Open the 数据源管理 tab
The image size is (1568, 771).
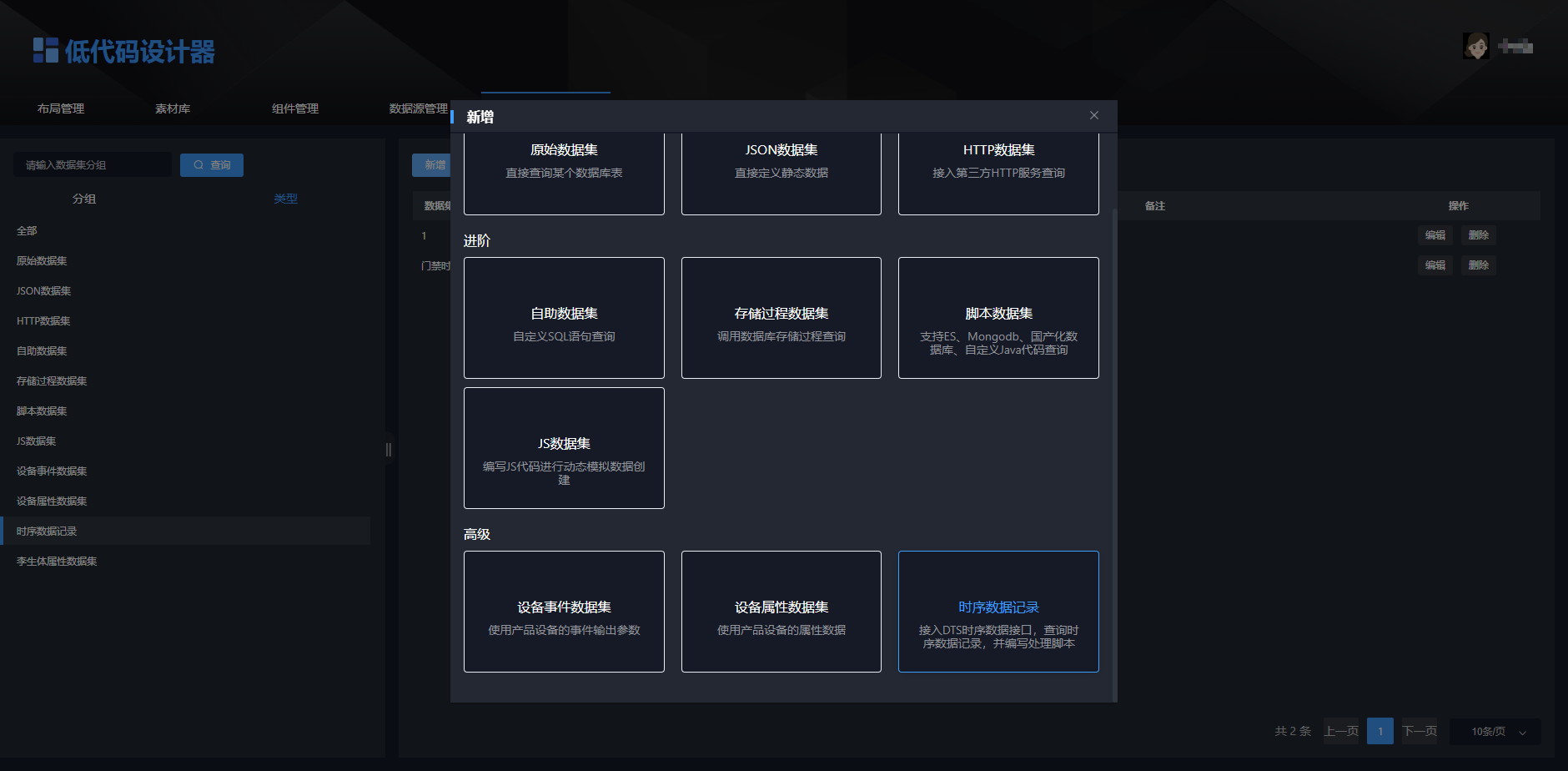tap(419, 108)
